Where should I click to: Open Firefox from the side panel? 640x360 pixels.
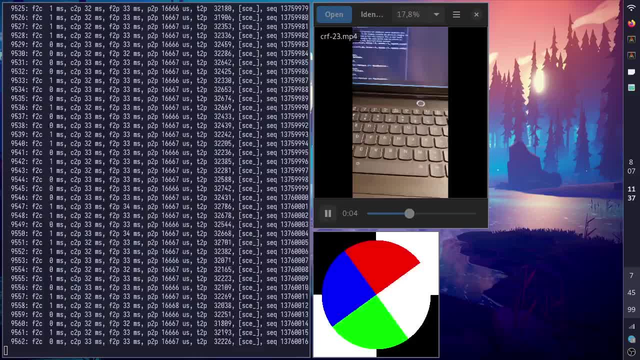631,23
